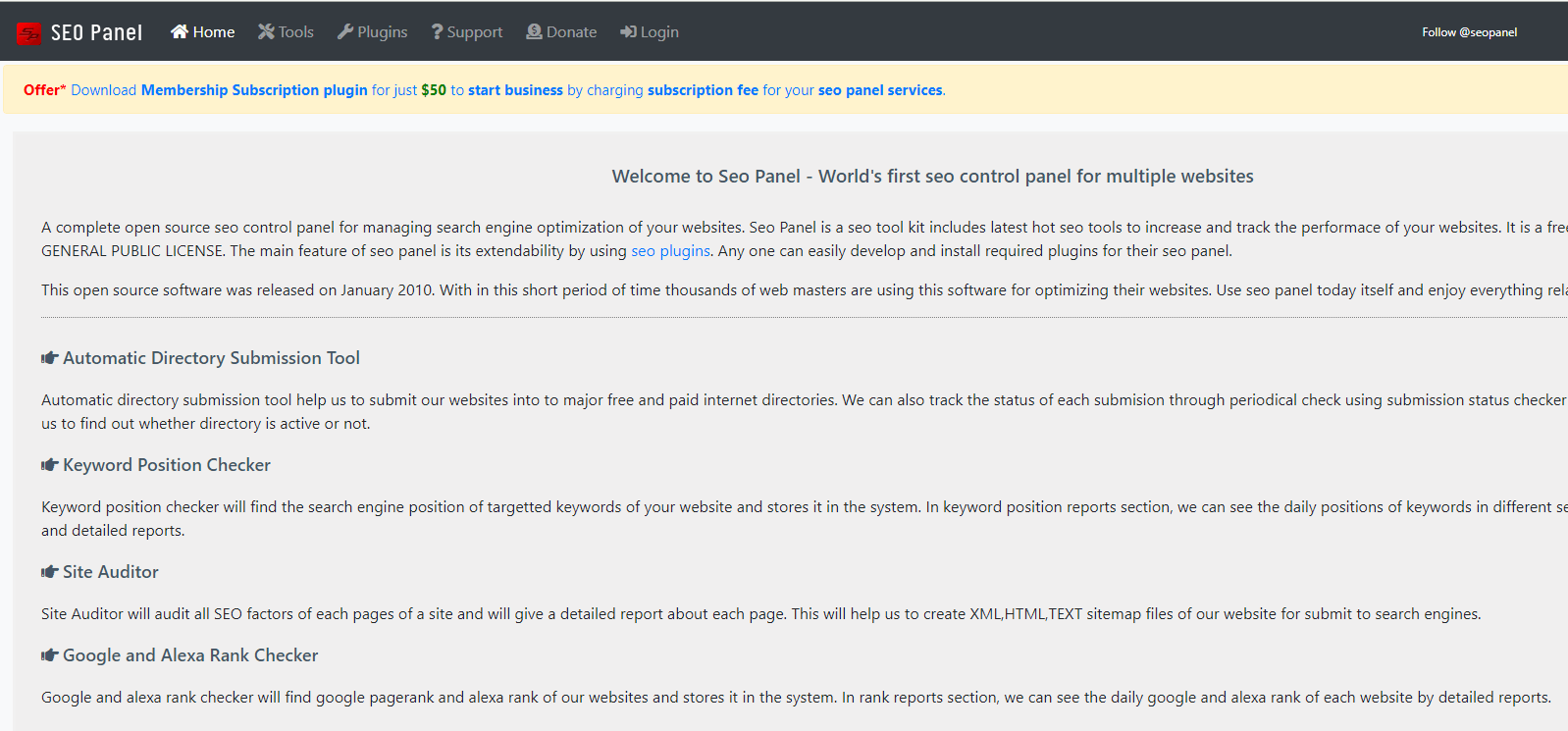Screen dimensions: 1568x731
Task: Click the Login arrow icon
Action: tap(628, 31)
